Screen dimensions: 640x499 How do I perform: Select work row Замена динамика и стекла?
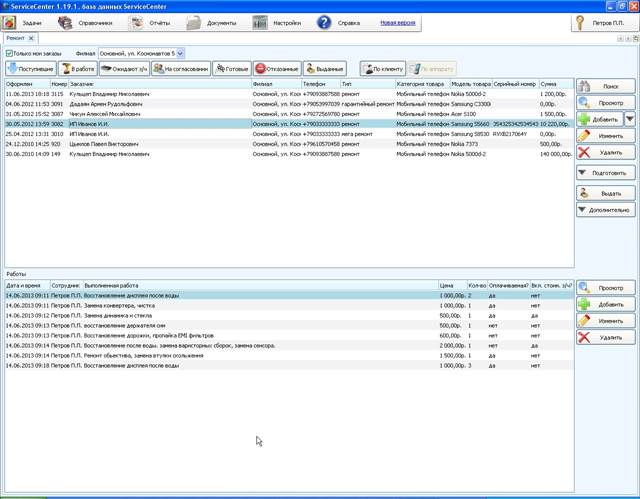tap(289, 315)
